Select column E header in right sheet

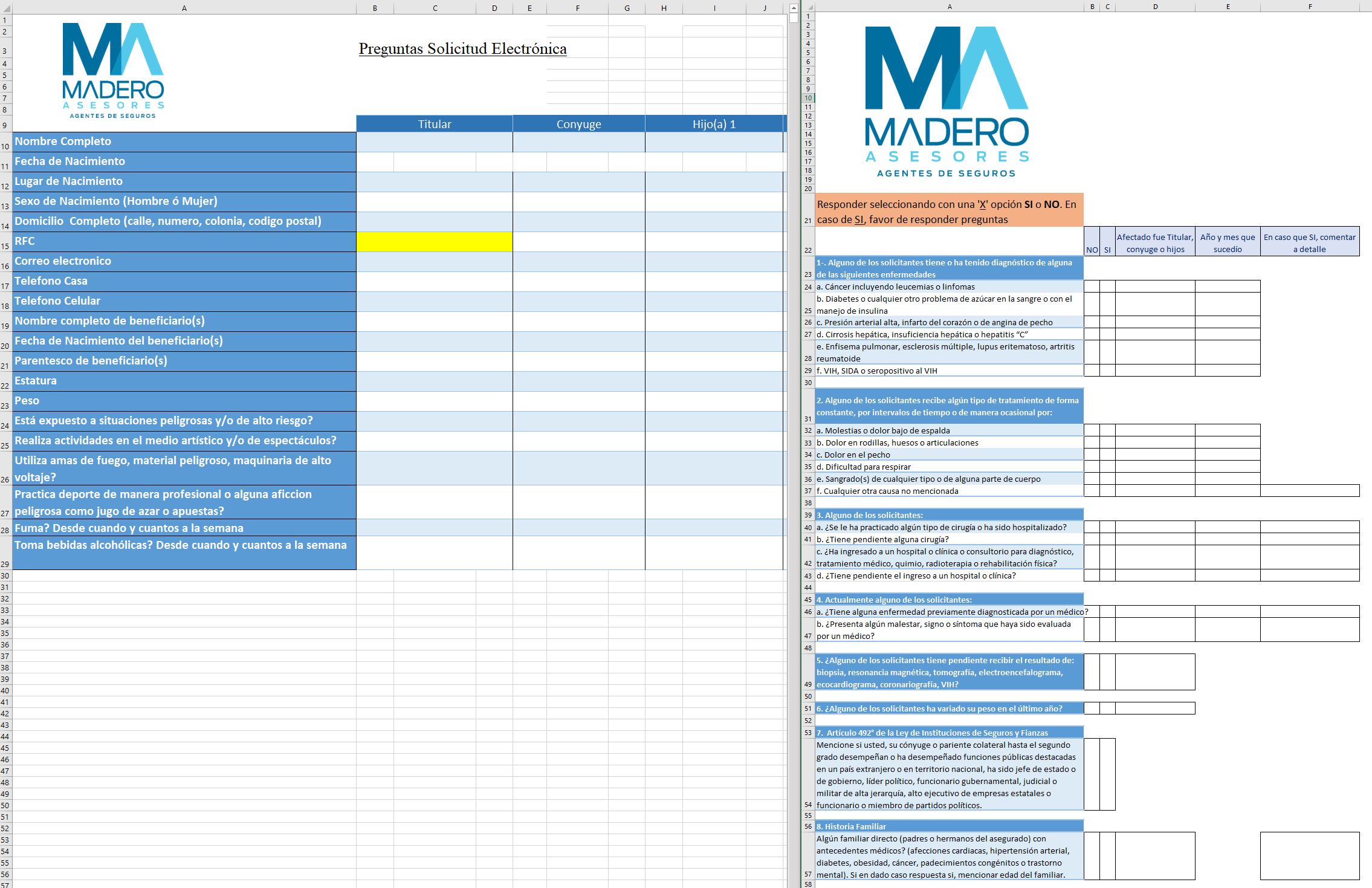[x=1228, y=7]
